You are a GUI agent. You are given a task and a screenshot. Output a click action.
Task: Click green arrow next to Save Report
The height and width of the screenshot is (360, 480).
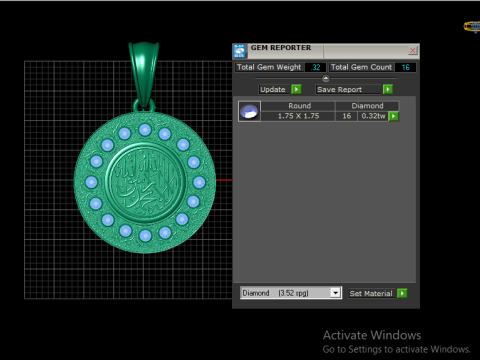pos(388,89)
